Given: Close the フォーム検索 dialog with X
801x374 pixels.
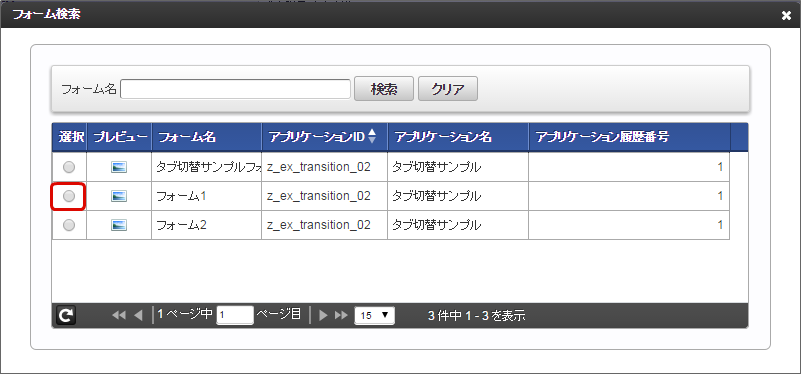Looking at the screenshot, I should pos(786,16).
